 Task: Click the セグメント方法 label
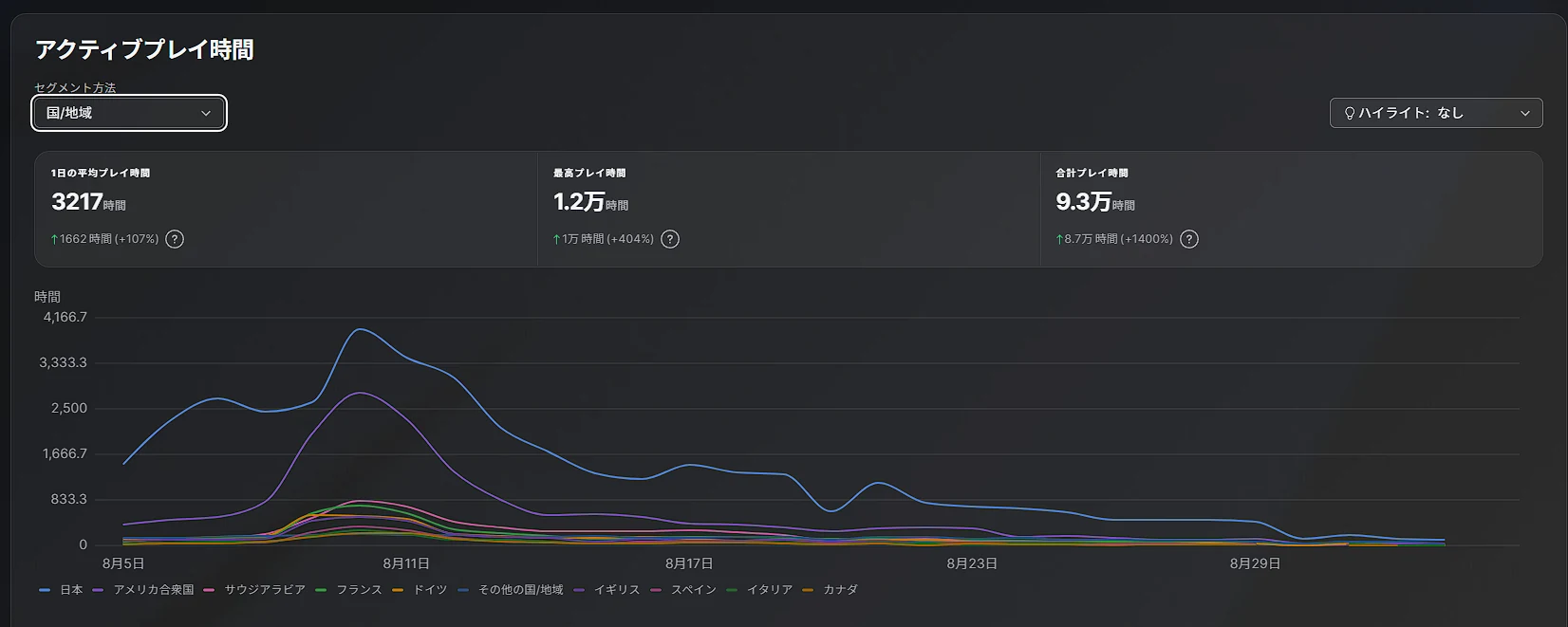(x=75, y=88)
